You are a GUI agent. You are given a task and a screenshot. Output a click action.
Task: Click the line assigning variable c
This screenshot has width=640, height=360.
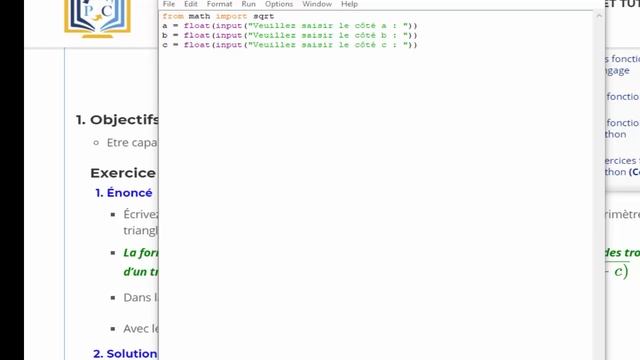point(290,45)
